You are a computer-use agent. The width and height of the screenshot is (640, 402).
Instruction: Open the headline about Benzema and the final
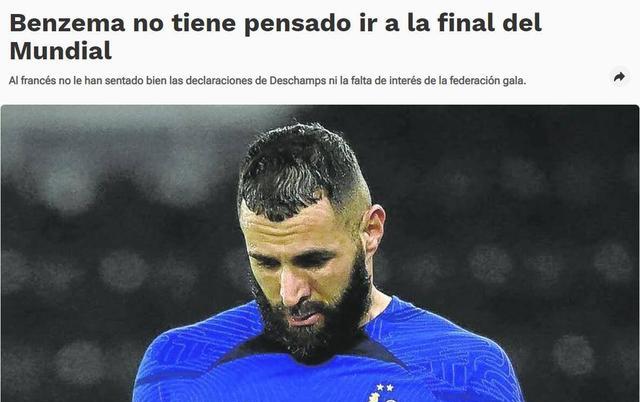(276, 37)
